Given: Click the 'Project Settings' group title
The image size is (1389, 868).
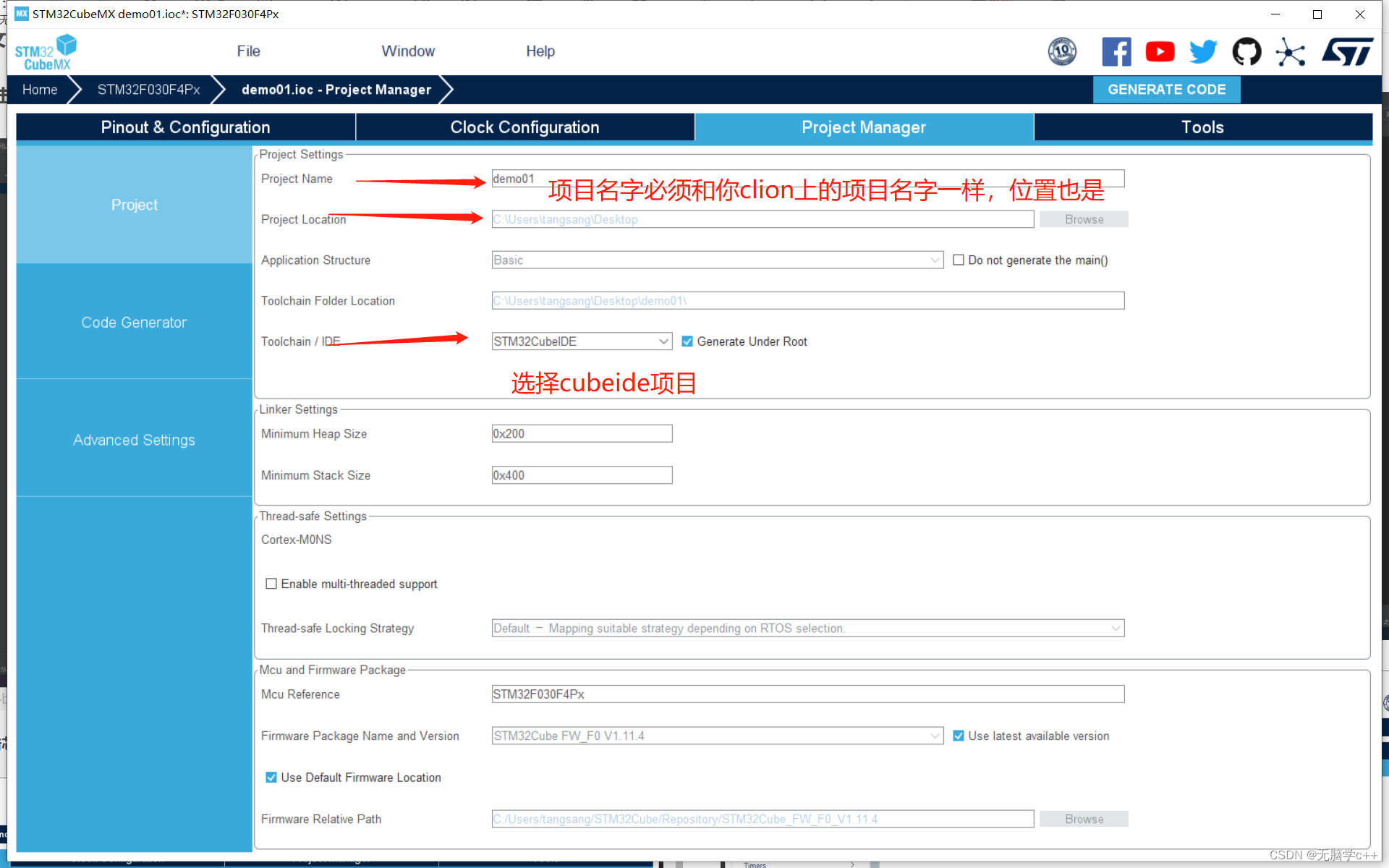Looking at the screenshot, I should 301,154.
